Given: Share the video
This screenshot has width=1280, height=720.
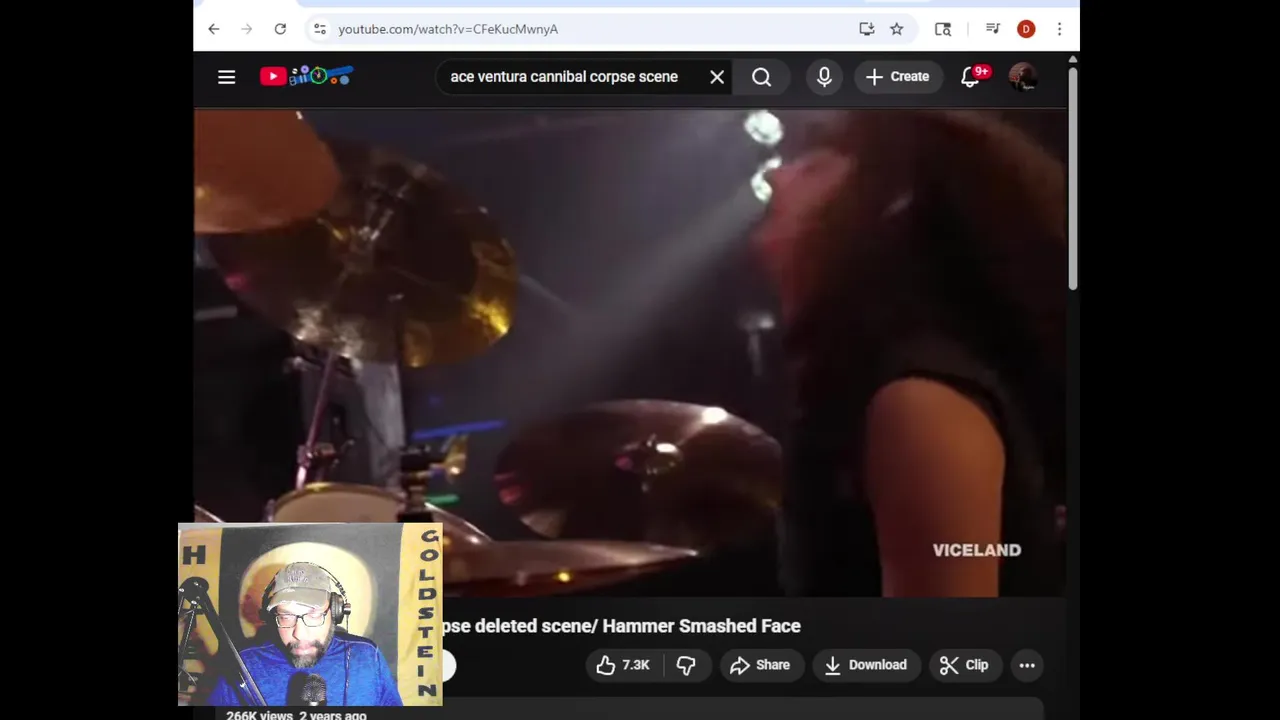Looking at the screenshot, I should point(760,665).
